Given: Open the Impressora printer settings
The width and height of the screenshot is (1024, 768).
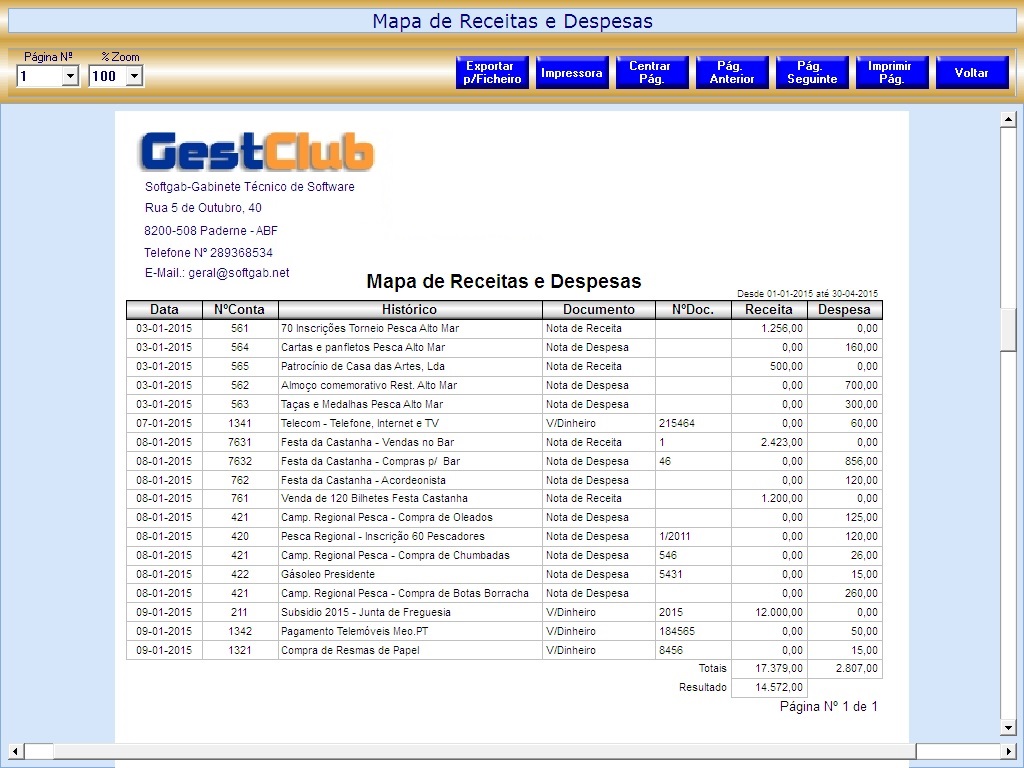Looking at the screenshot, I should tap(572, 73).
